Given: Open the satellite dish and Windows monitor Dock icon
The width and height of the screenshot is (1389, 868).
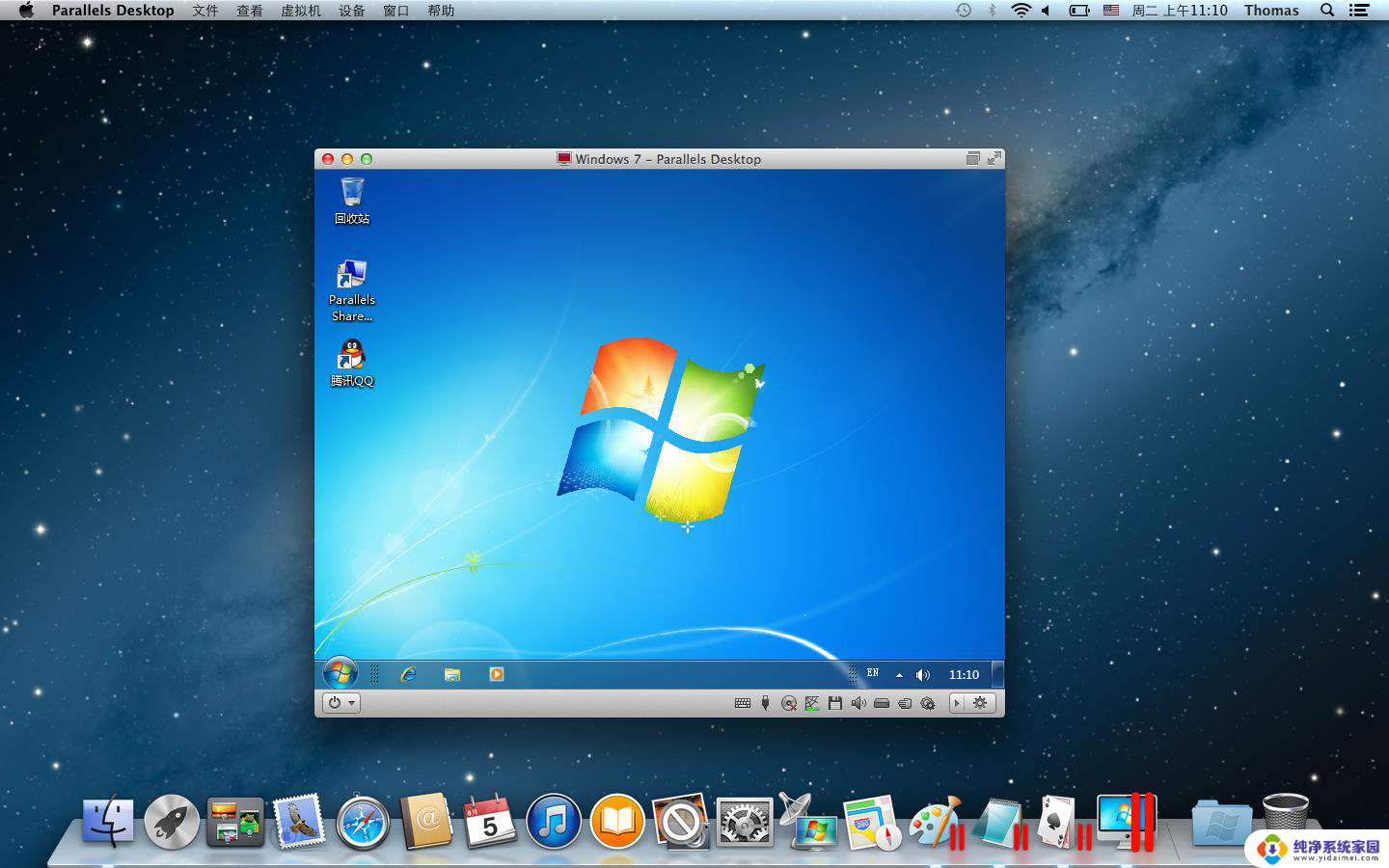Looking at the screenshot, I should tap(808, 822).
